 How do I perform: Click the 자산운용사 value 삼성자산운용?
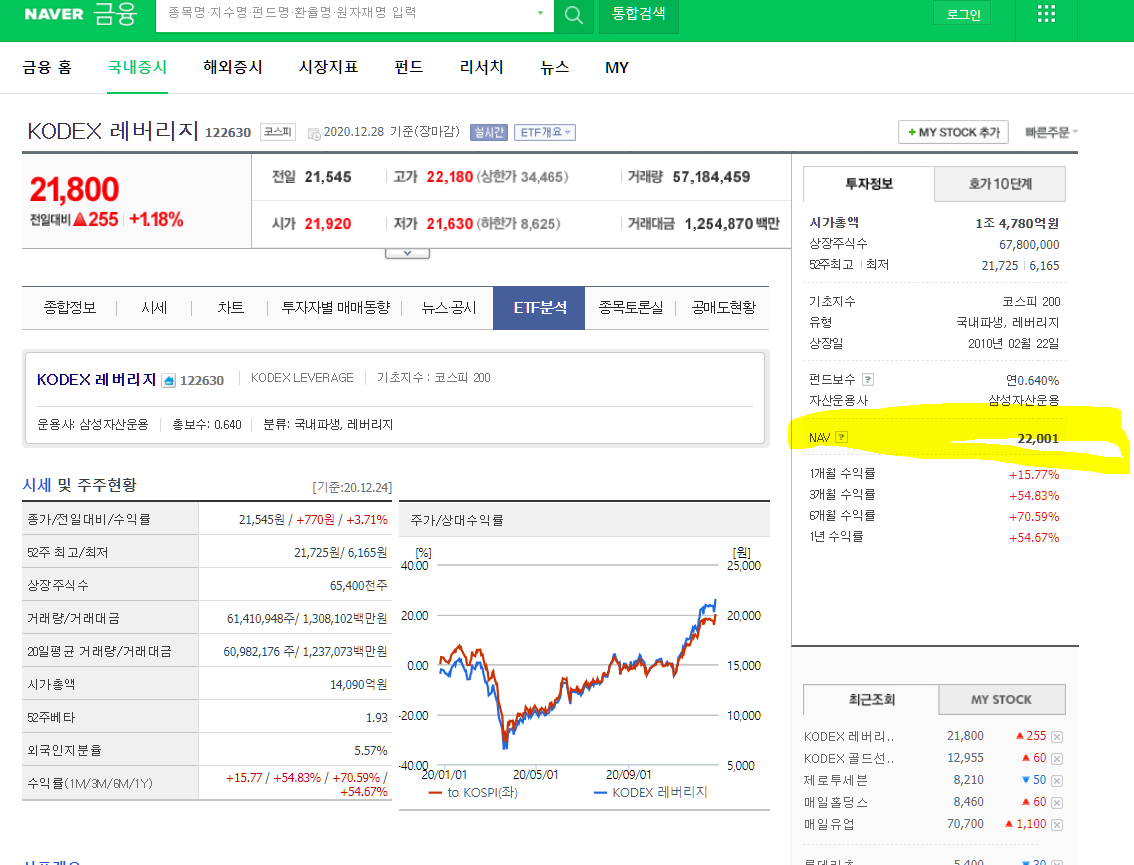(x=1023, y=400)
